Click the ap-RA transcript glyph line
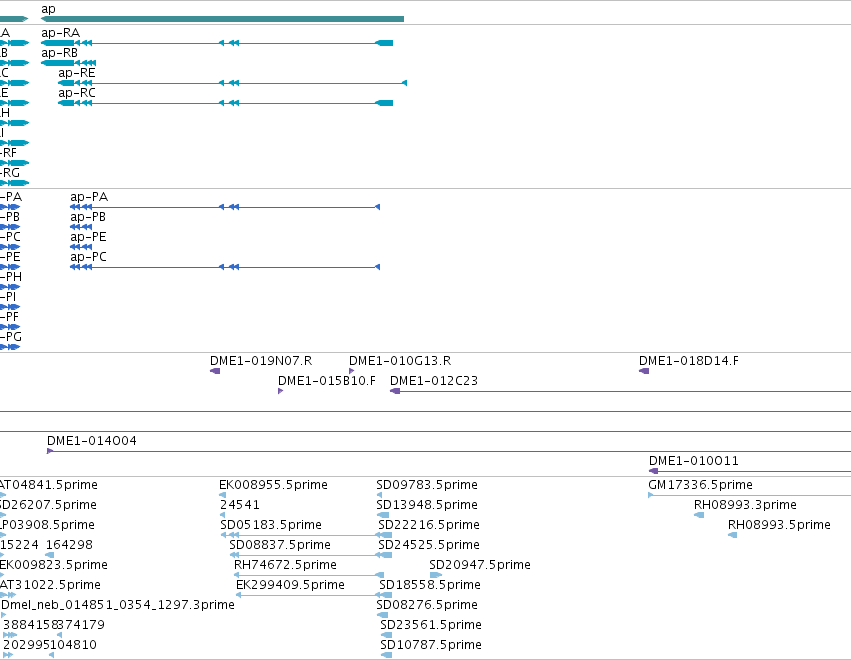 (x=217, y=43)
